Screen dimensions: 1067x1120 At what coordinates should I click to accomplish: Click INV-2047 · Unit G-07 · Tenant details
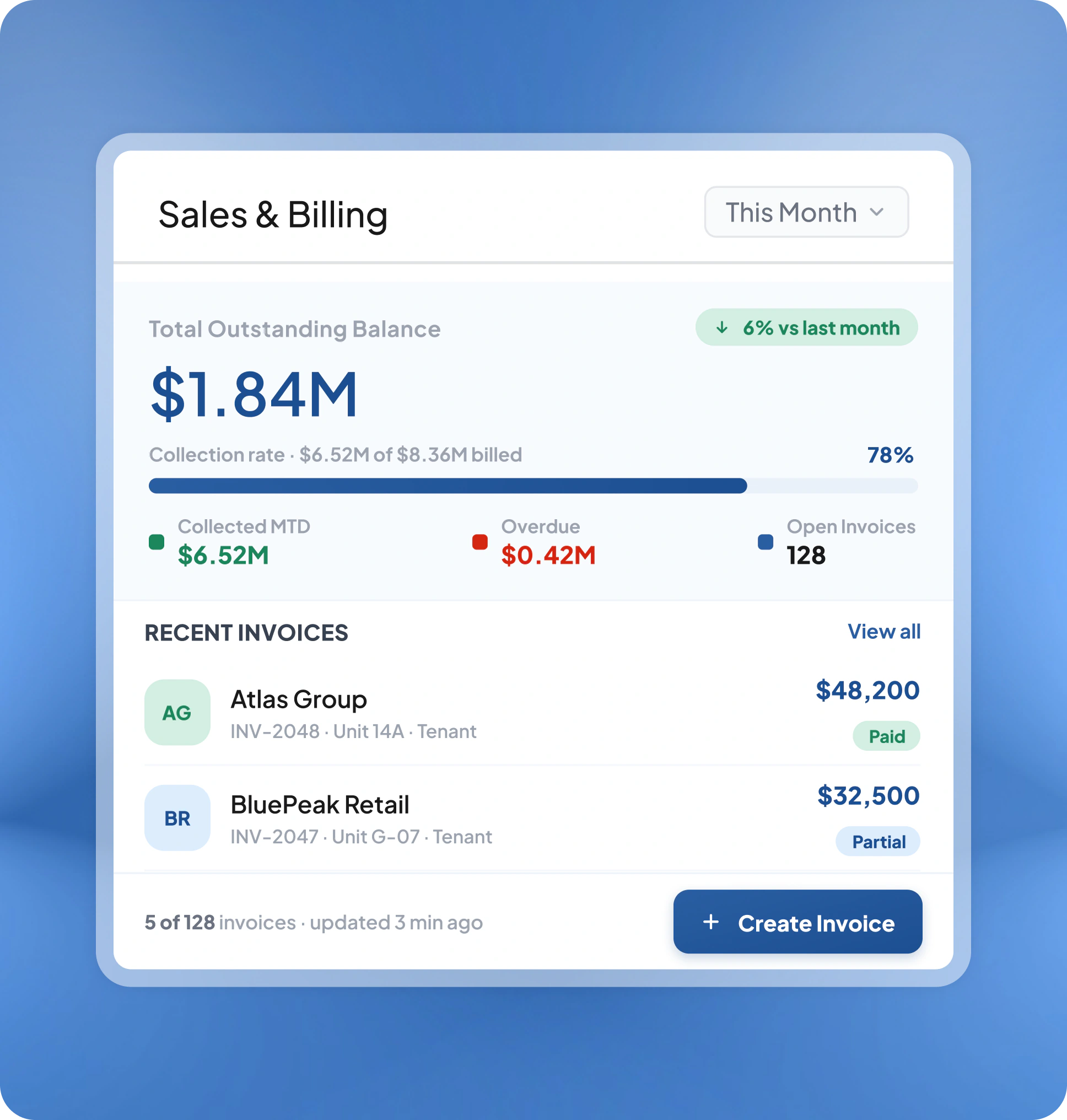click(361, 837)
